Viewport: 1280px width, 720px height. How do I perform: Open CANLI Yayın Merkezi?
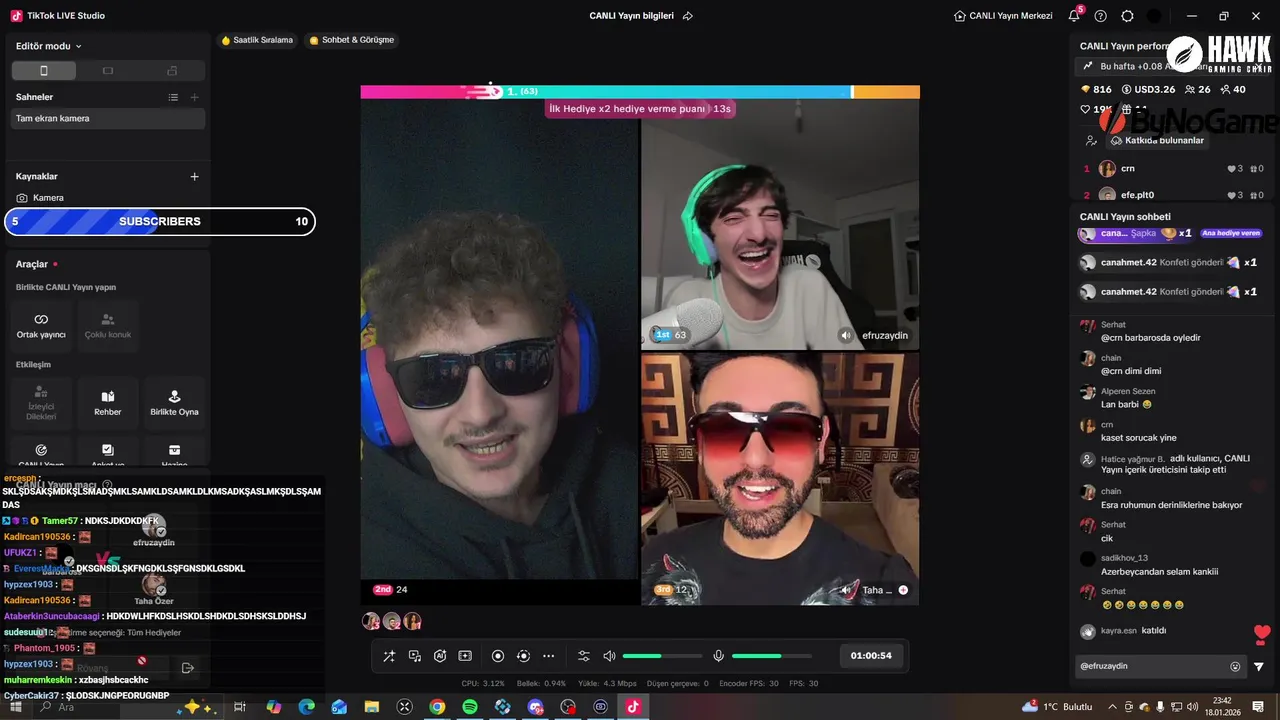click(1003, 16)
